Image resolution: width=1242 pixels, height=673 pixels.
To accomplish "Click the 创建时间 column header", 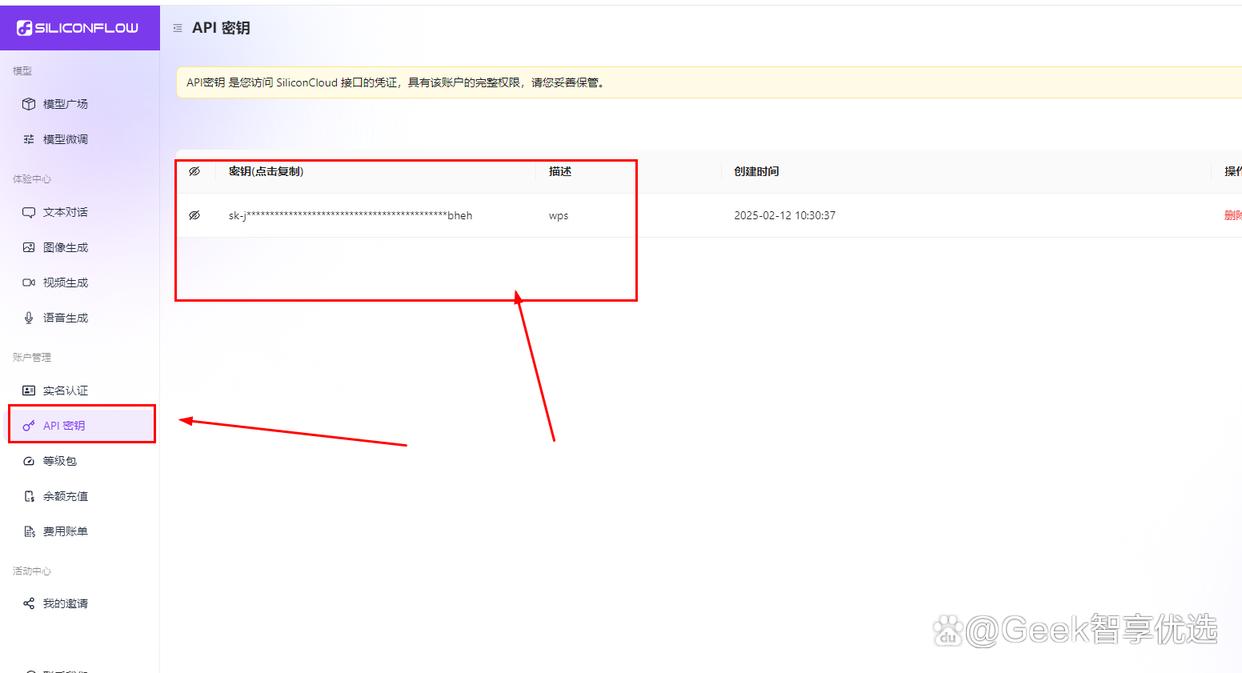I will click(x=756, y=171).
